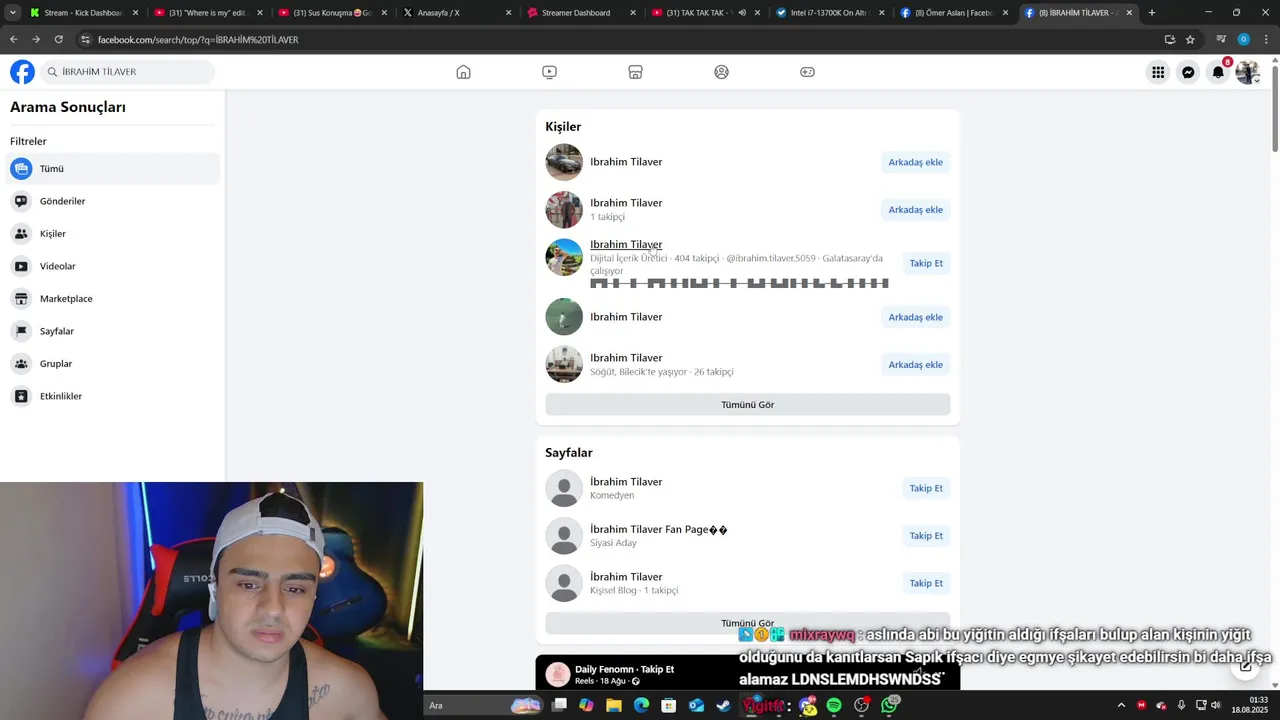Image resolution: width=1280 pixels, height=720 pixels.
Task: Add first Ibrahim Tilaver as friend
Action: 915,162
